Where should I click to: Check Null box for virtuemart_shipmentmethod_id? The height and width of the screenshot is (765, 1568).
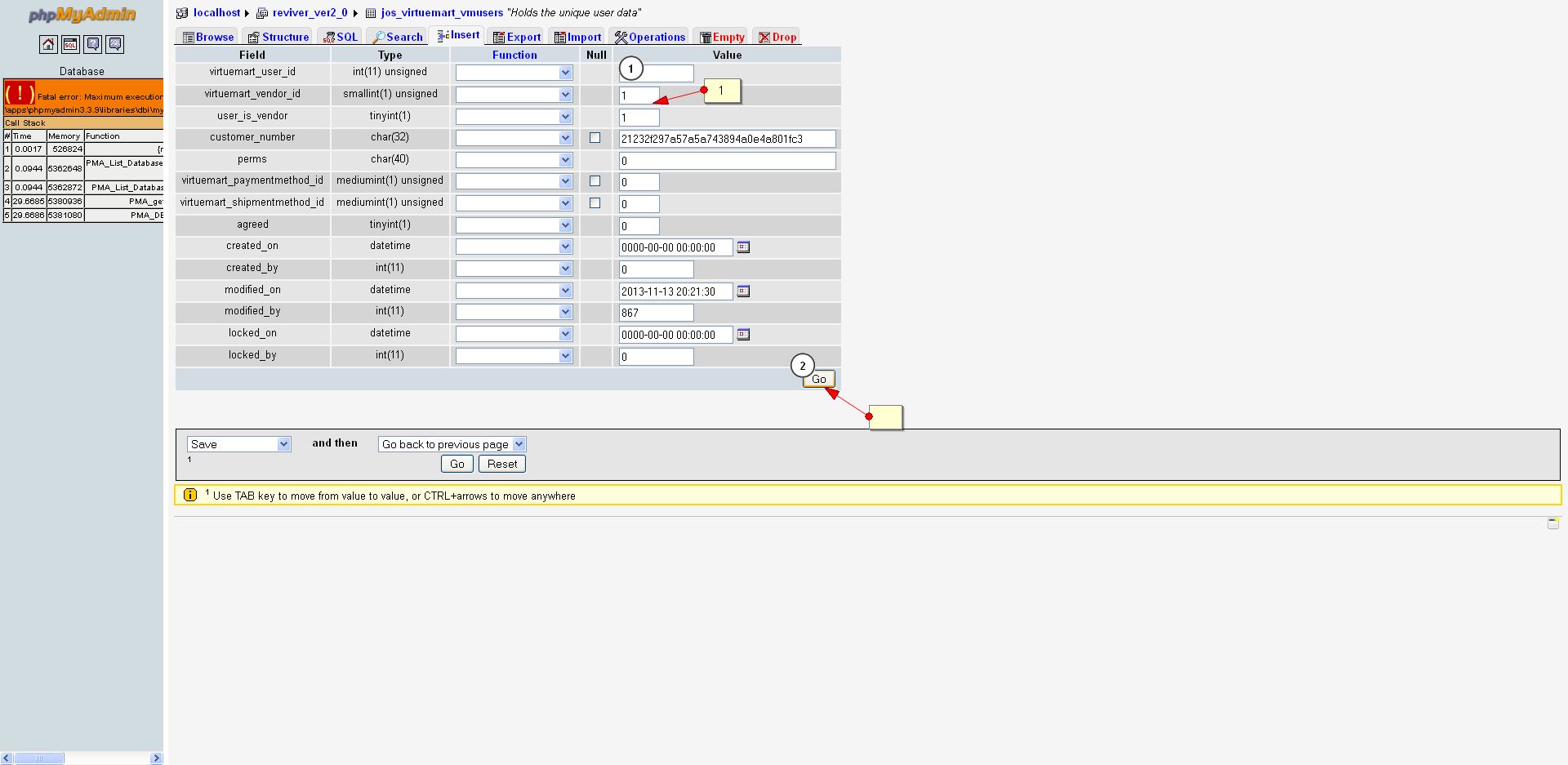tap(595, 203)
